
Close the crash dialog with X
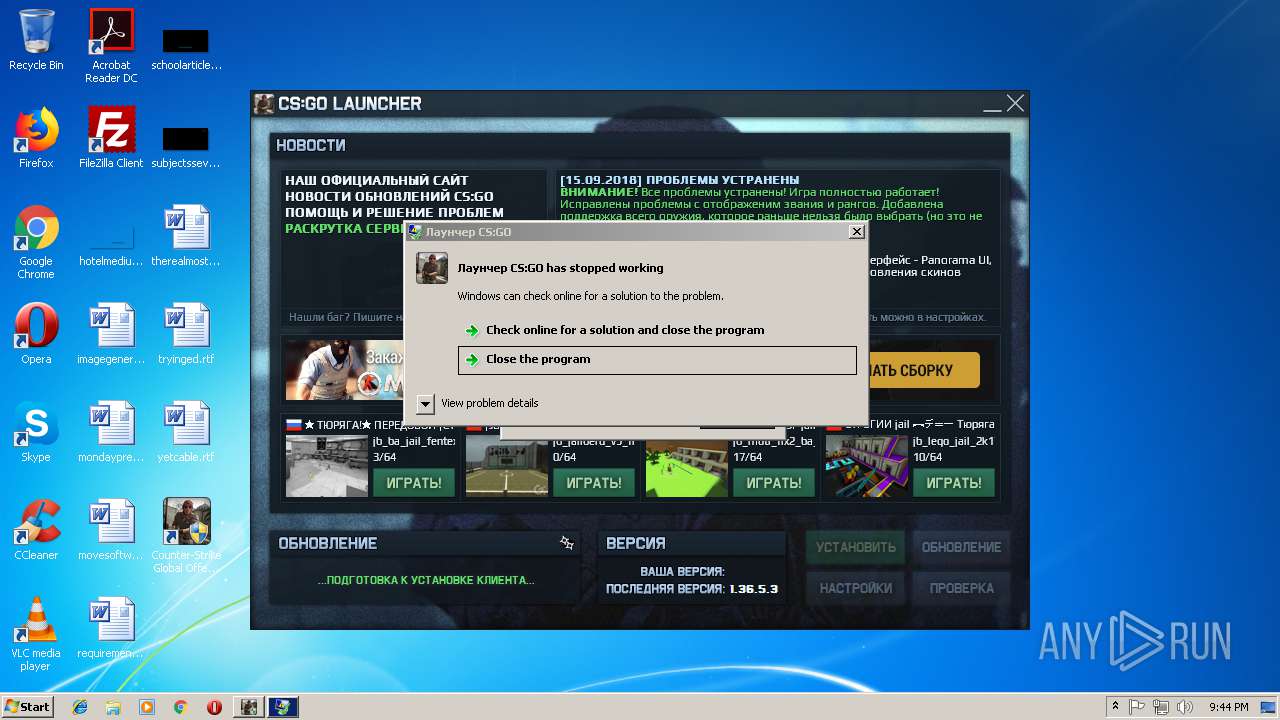[856, 232]
